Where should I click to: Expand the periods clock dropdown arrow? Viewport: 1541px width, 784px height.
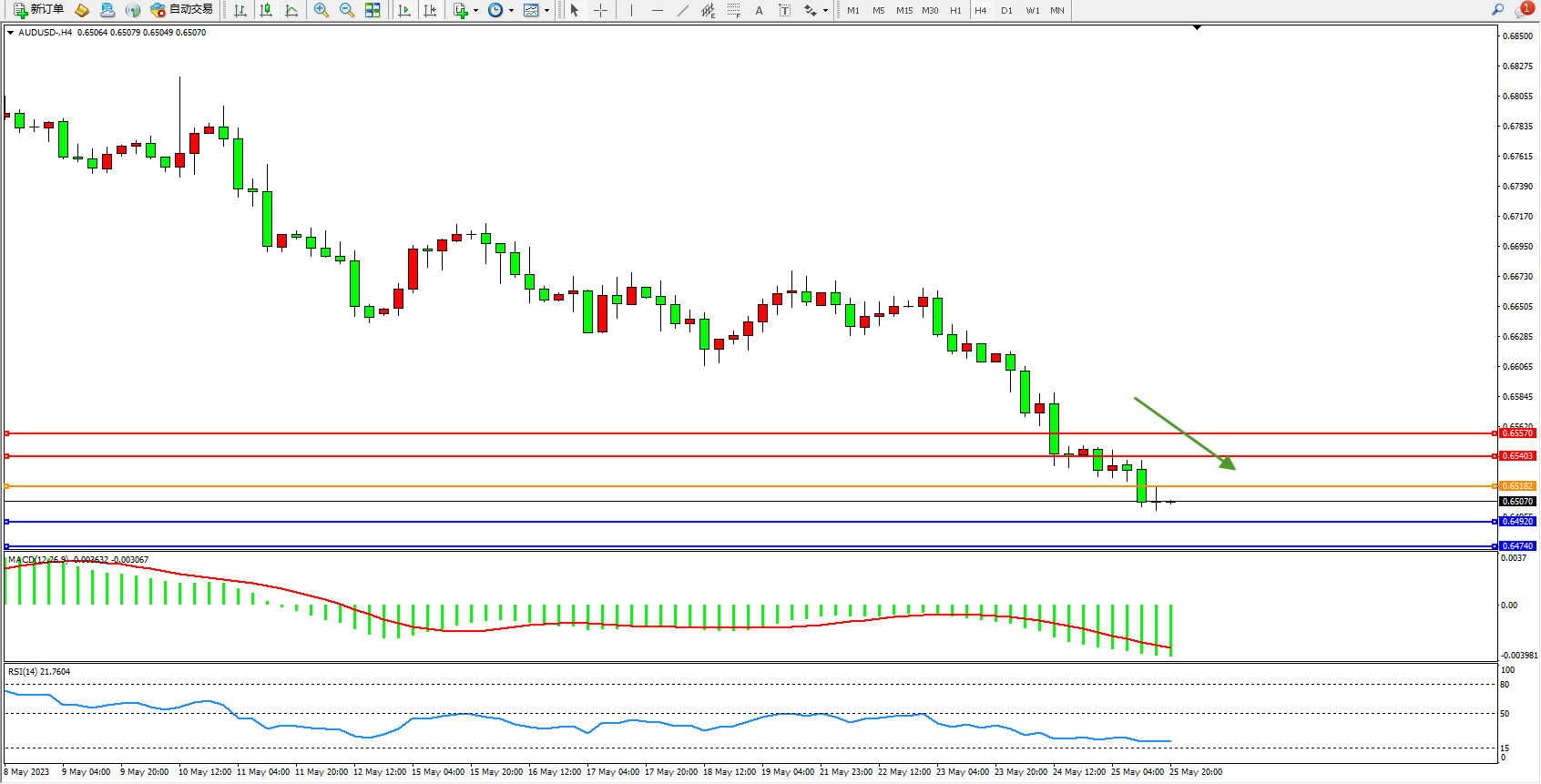[511, 11]
